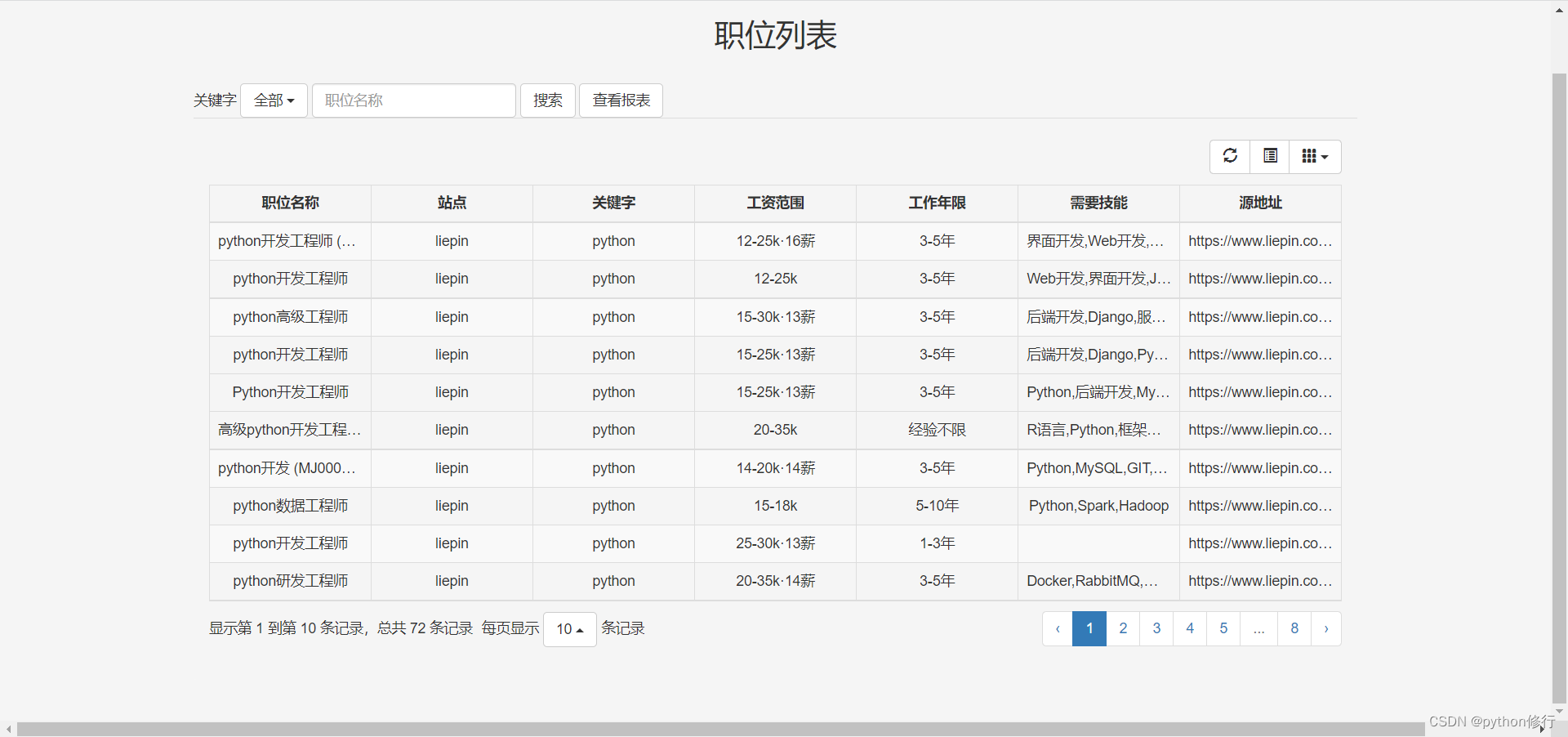Click the 15-18k salary cell

(775, 506)
